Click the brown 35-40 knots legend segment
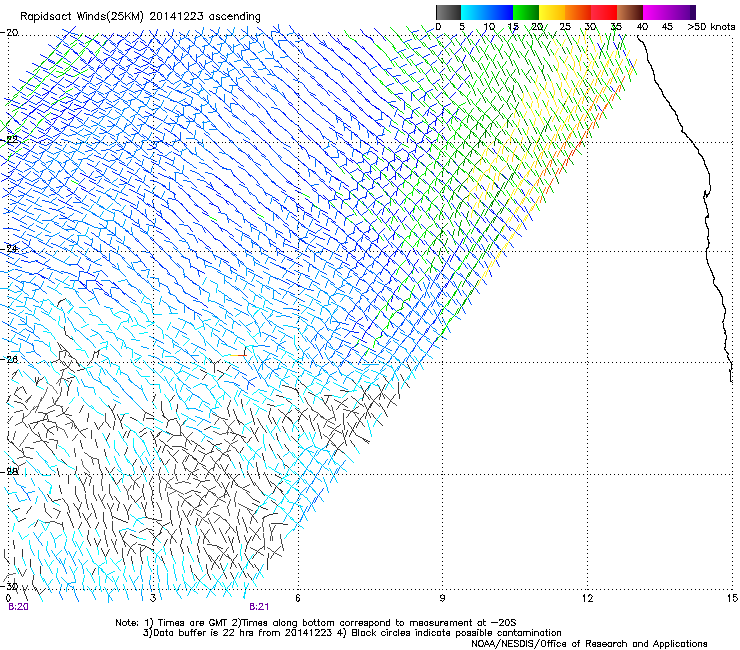Screen dimensions: 740x650 click(x=630, y=12)
